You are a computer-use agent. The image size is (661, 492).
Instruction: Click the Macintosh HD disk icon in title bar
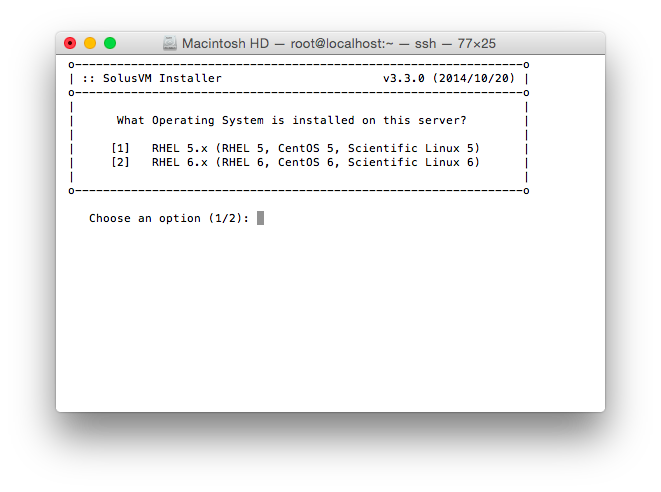[x=170, y=44]
